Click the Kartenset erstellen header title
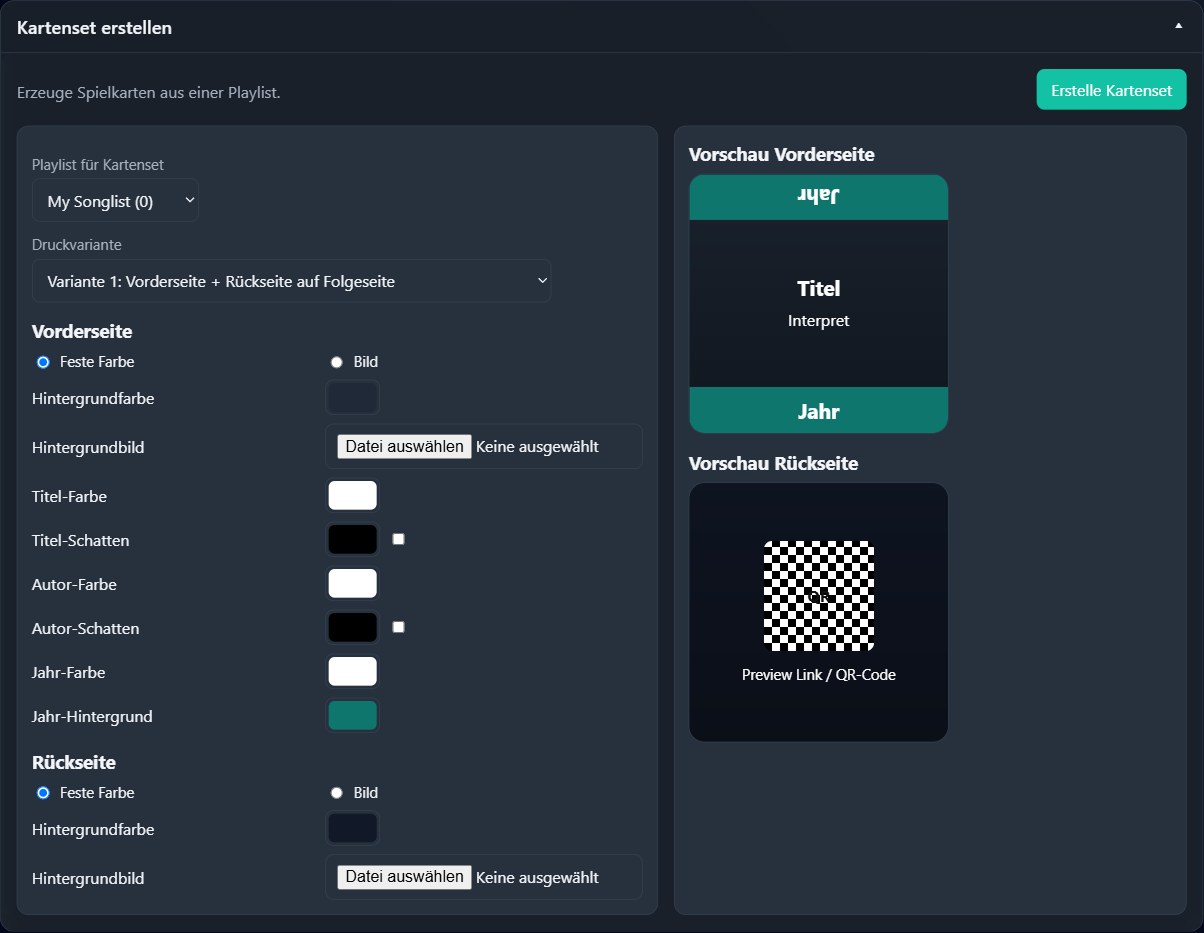 click(x=95, y=28)
